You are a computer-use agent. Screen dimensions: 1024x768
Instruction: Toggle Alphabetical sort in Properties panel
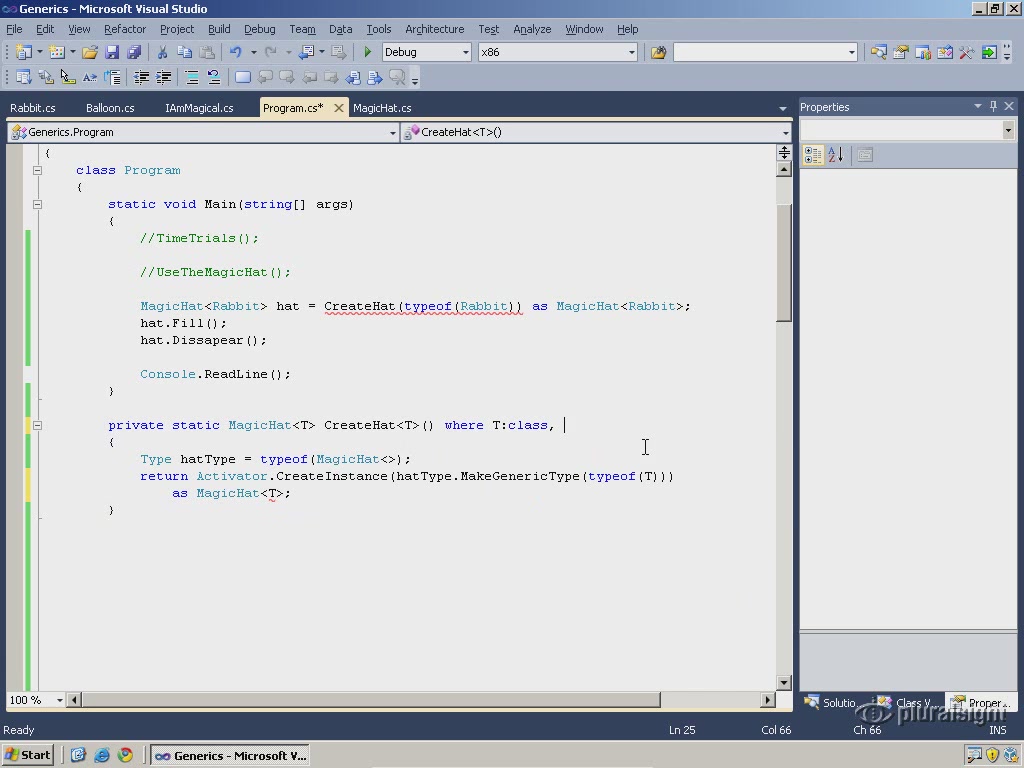pyautogui.click(x=836, y=155)
